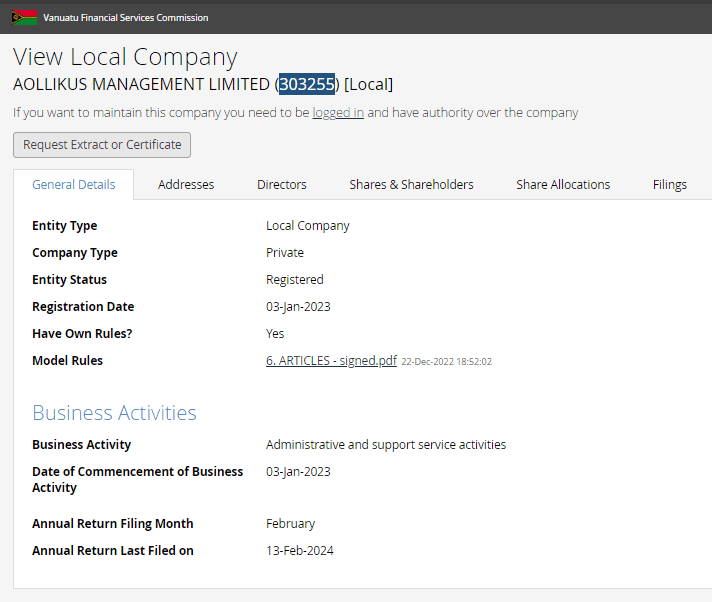Switch to the Addresses tab
This screenshot has height=602, width=712.
tap(186, 184)
